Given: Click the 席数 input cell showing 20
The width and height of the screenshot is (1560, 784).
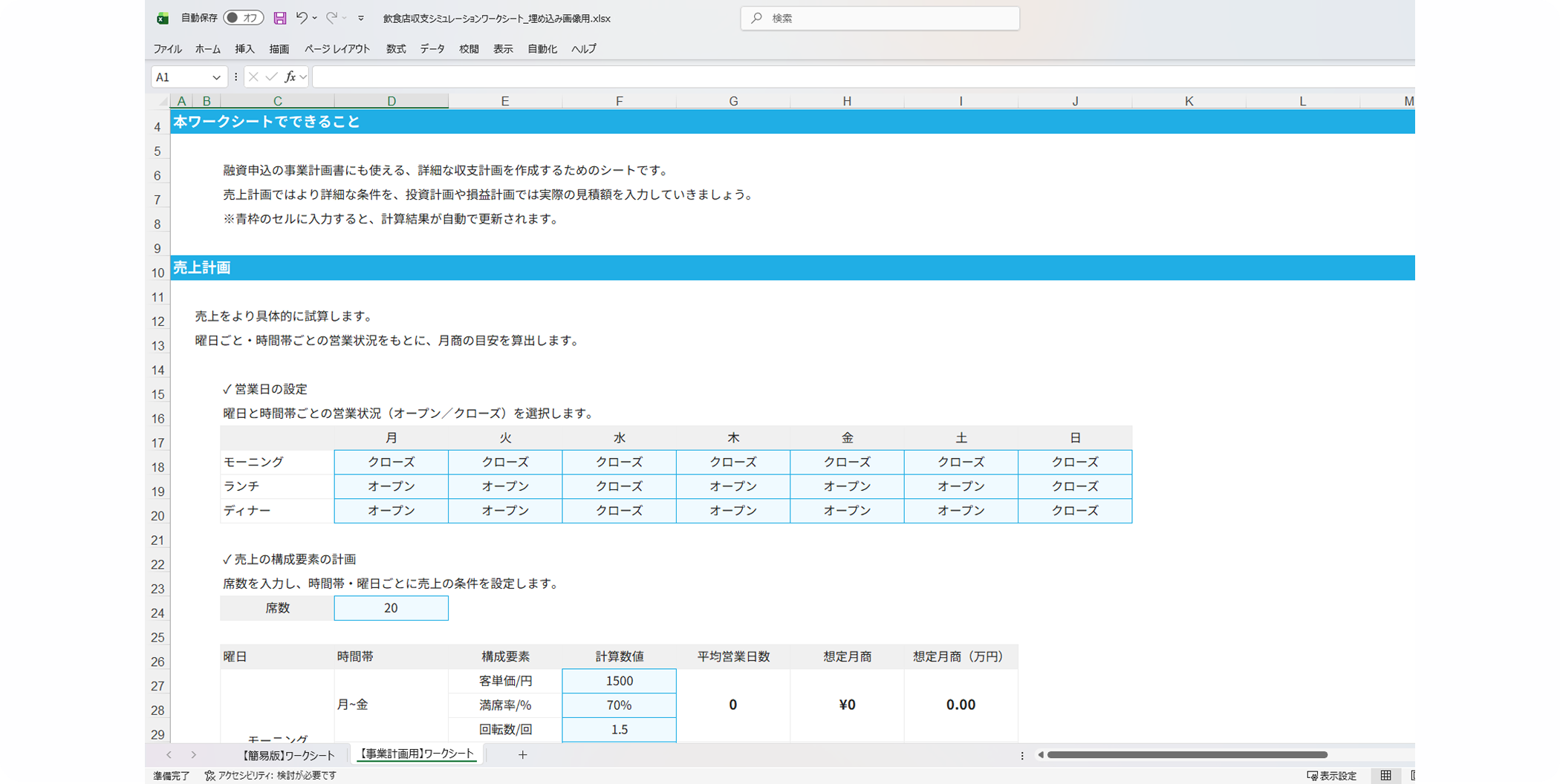Looking at the screenshot, I should [x=391, y=608].
